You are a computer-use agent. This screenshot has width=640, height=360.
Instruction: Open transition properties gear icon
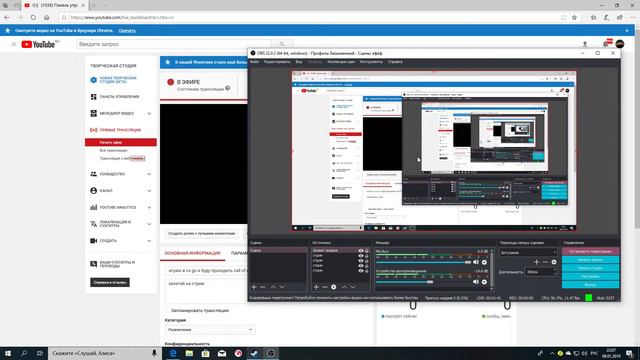point(554,262)
